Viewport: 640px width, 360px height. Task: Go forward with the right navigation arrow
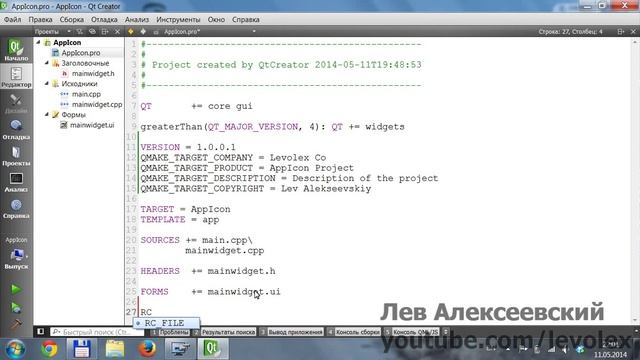pos(143,31)
